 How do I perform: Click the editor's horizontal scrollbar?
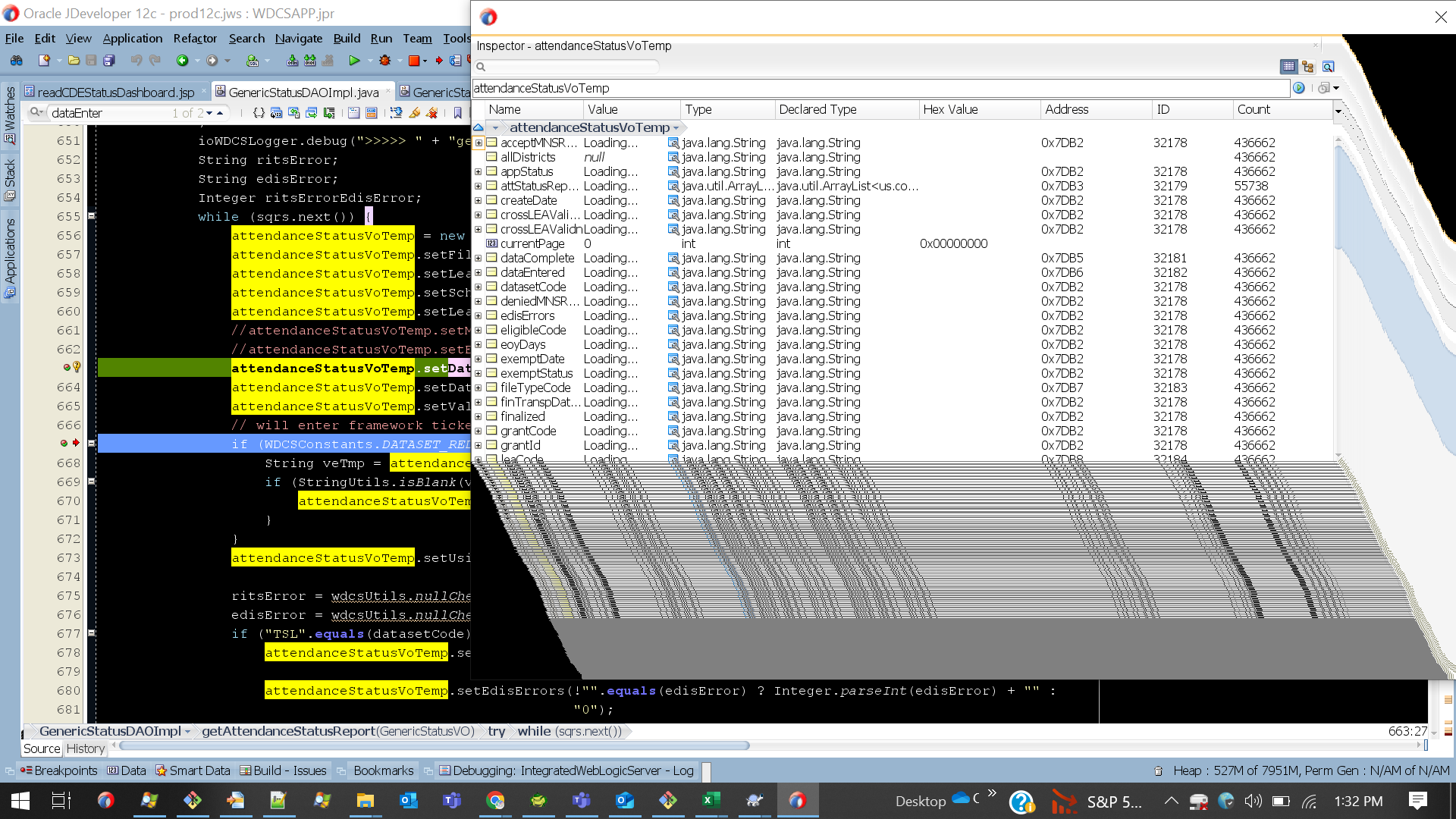[x=432, y=745]
